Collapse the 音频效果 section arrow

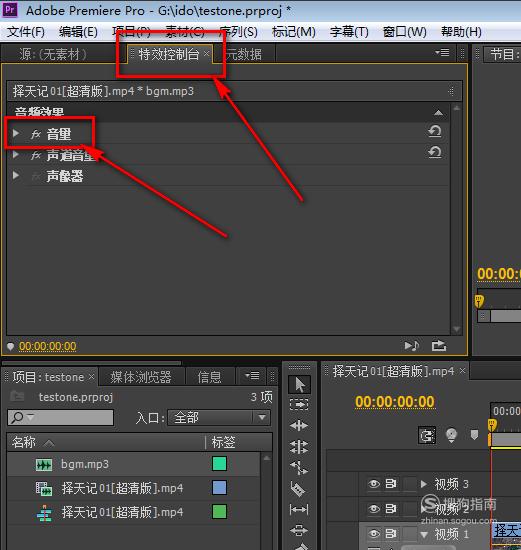[439, 113]
